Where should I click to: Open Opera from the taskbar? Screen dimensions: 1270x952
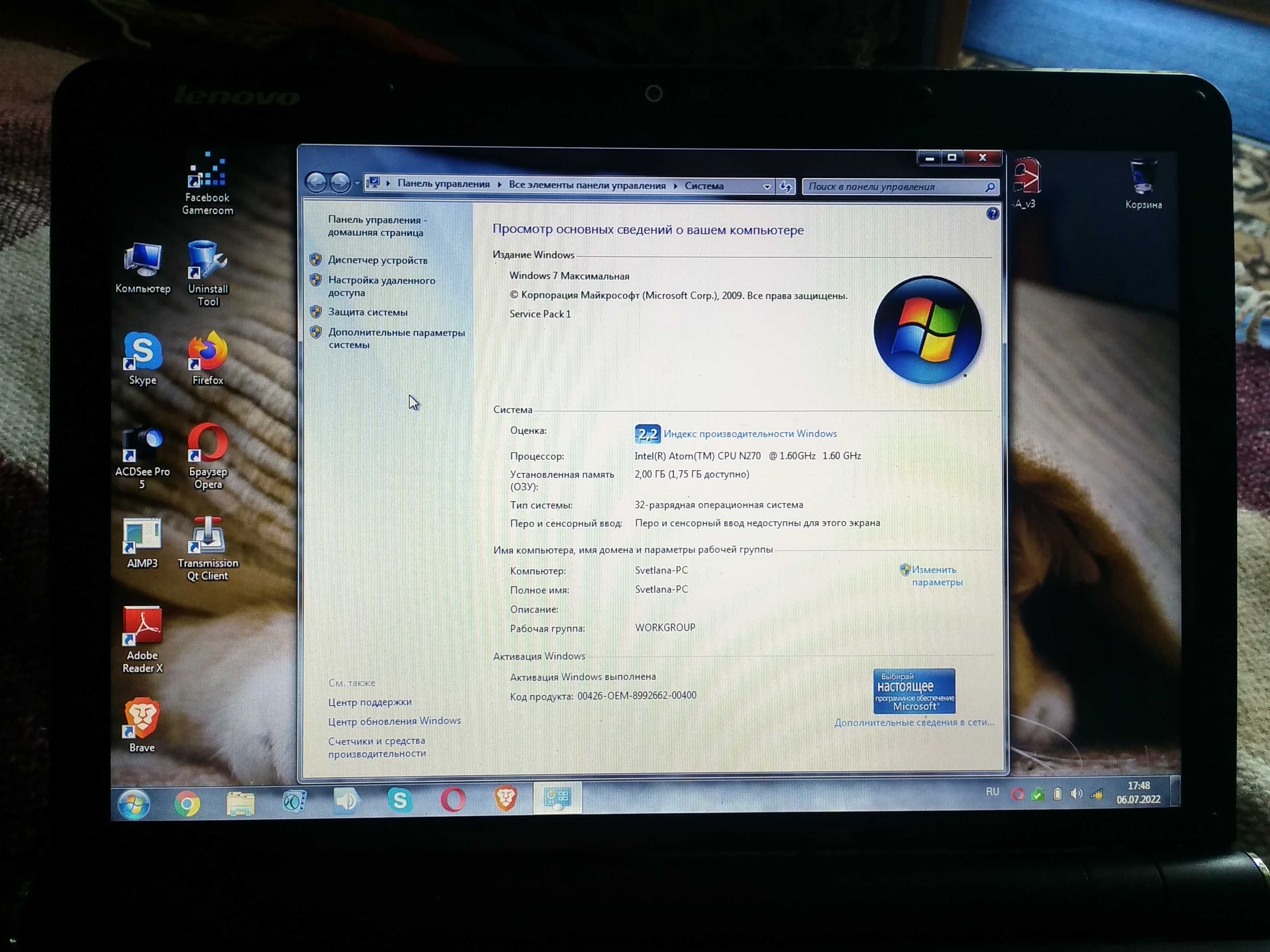click(x=453, y=799)
